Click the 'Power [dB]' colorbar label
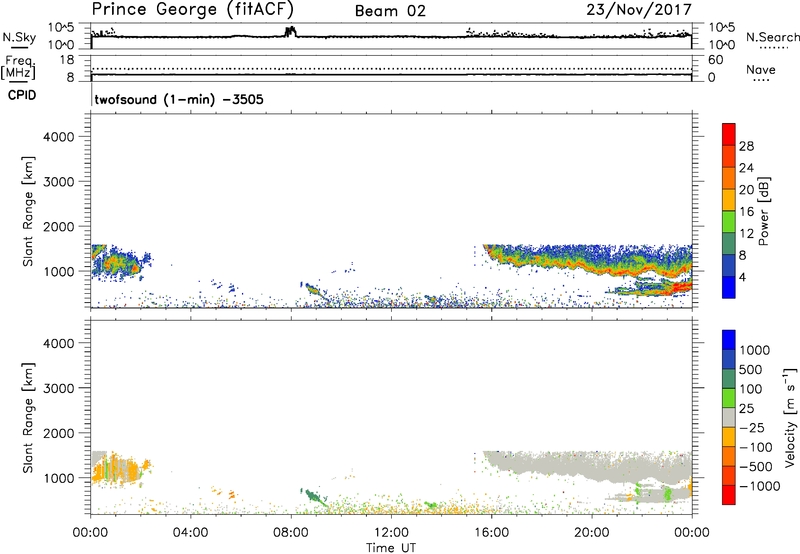Viewport: 800px width, 554px height. point(763,211)
